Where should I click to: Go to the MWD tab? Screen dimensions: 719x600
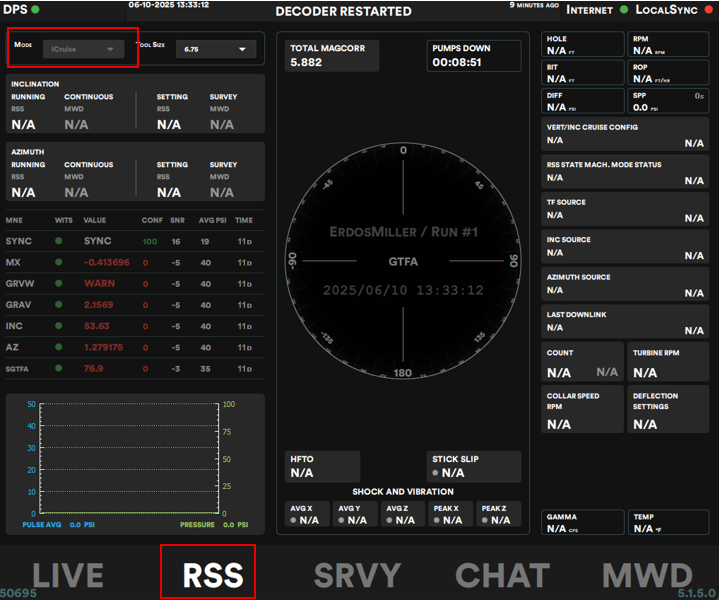tap(647, 575)
